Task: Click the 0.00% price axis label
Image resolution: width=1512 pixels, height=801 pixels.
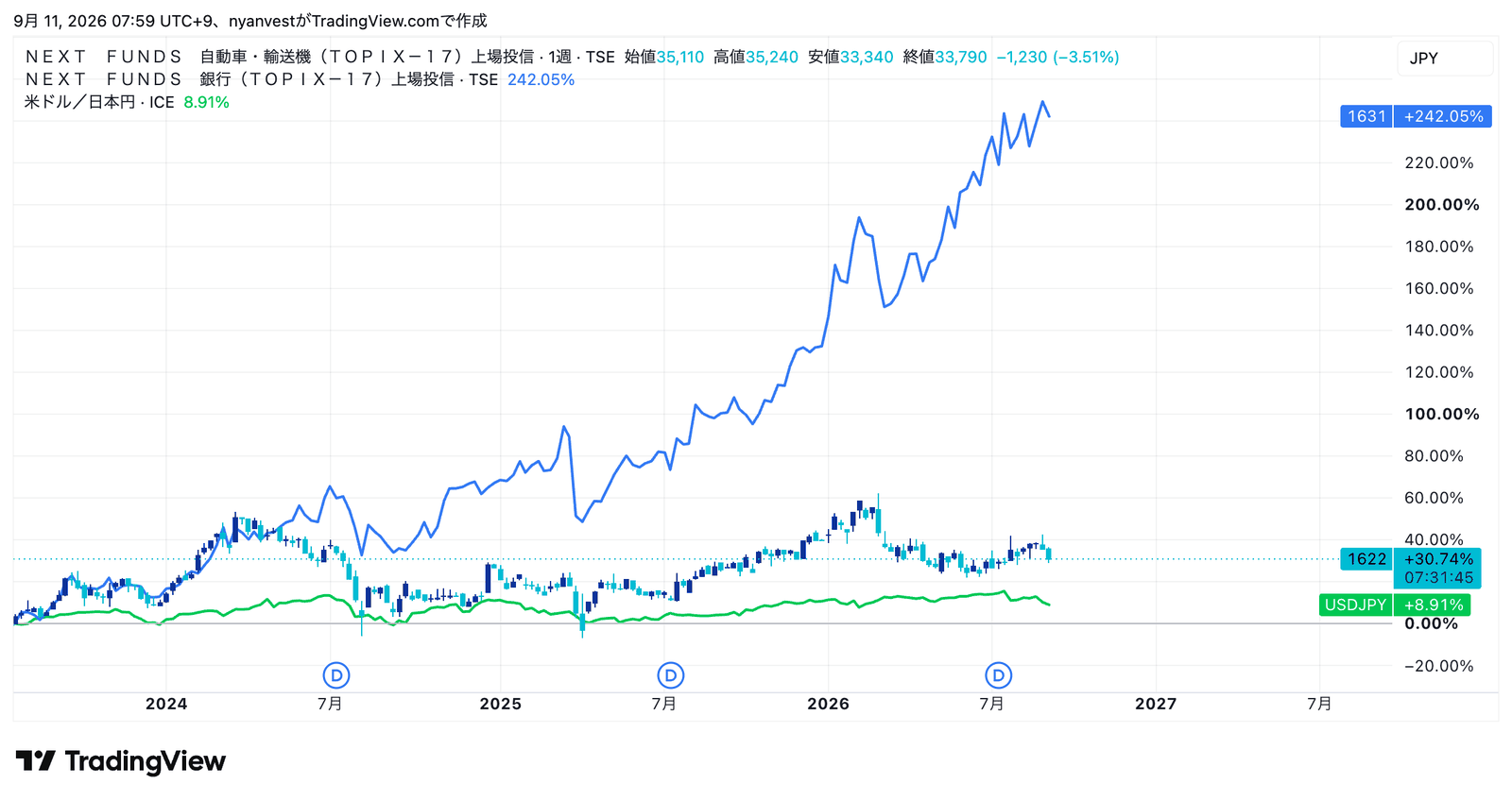Action: (x=1432, y=623)
